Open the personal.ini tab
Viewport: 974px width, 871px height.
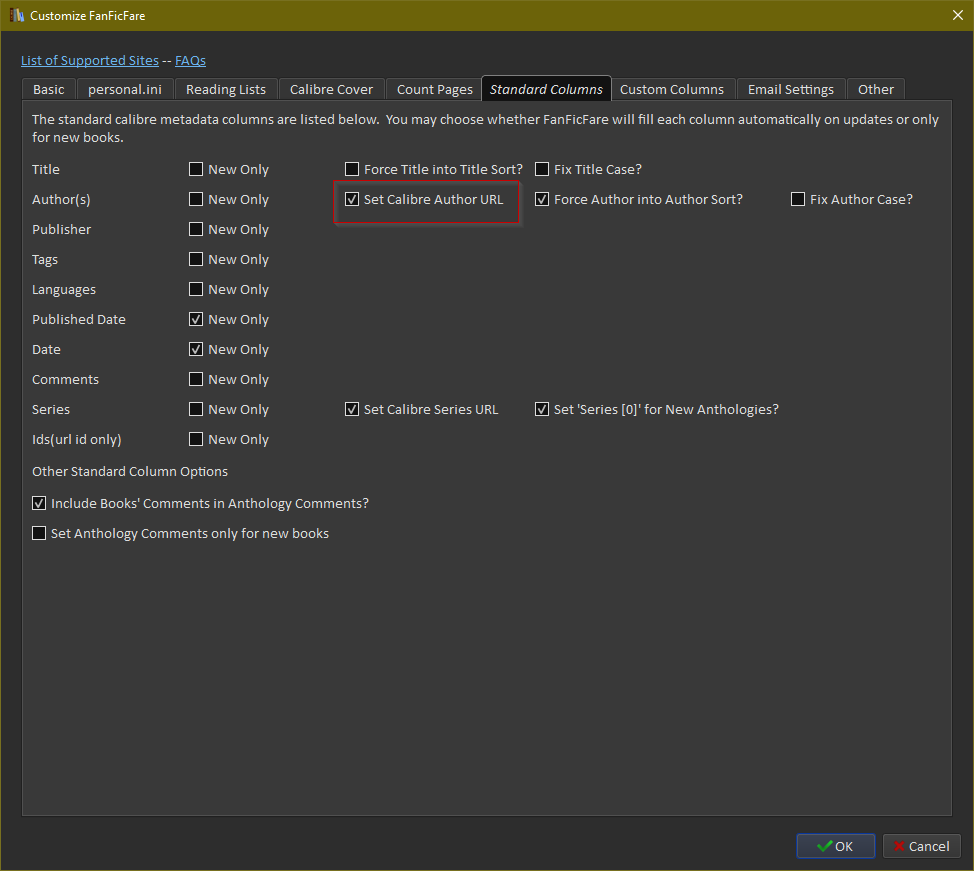[x=125, y=89]
